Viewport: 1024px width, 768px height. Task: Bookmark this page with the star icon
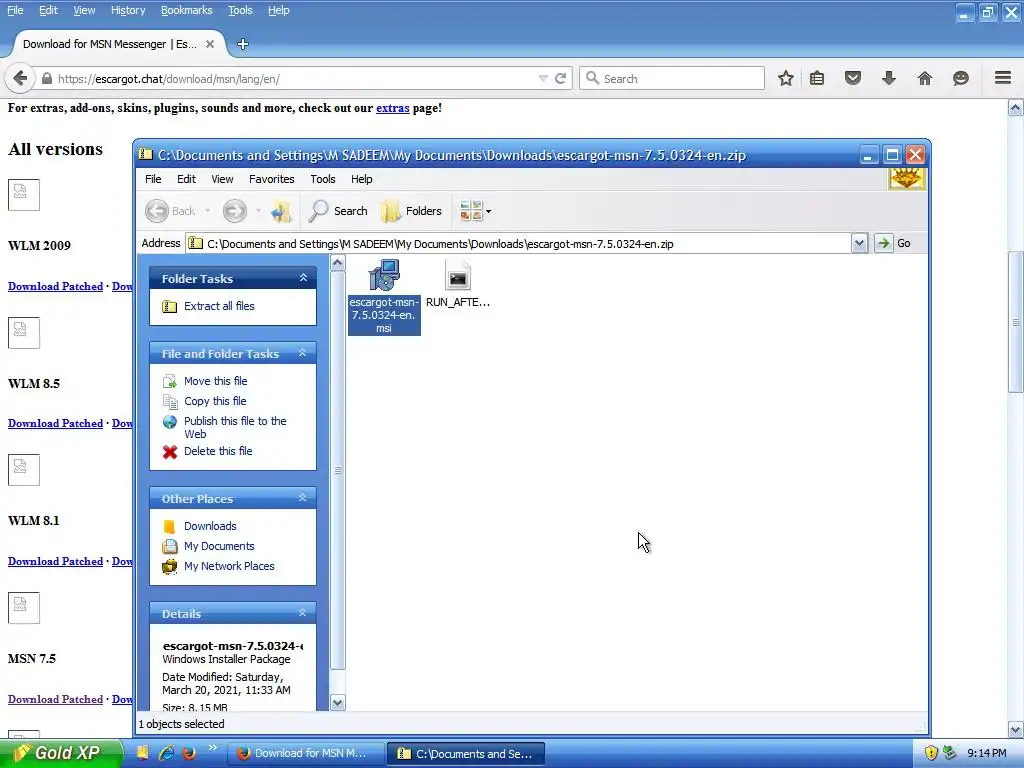point(786,78)
